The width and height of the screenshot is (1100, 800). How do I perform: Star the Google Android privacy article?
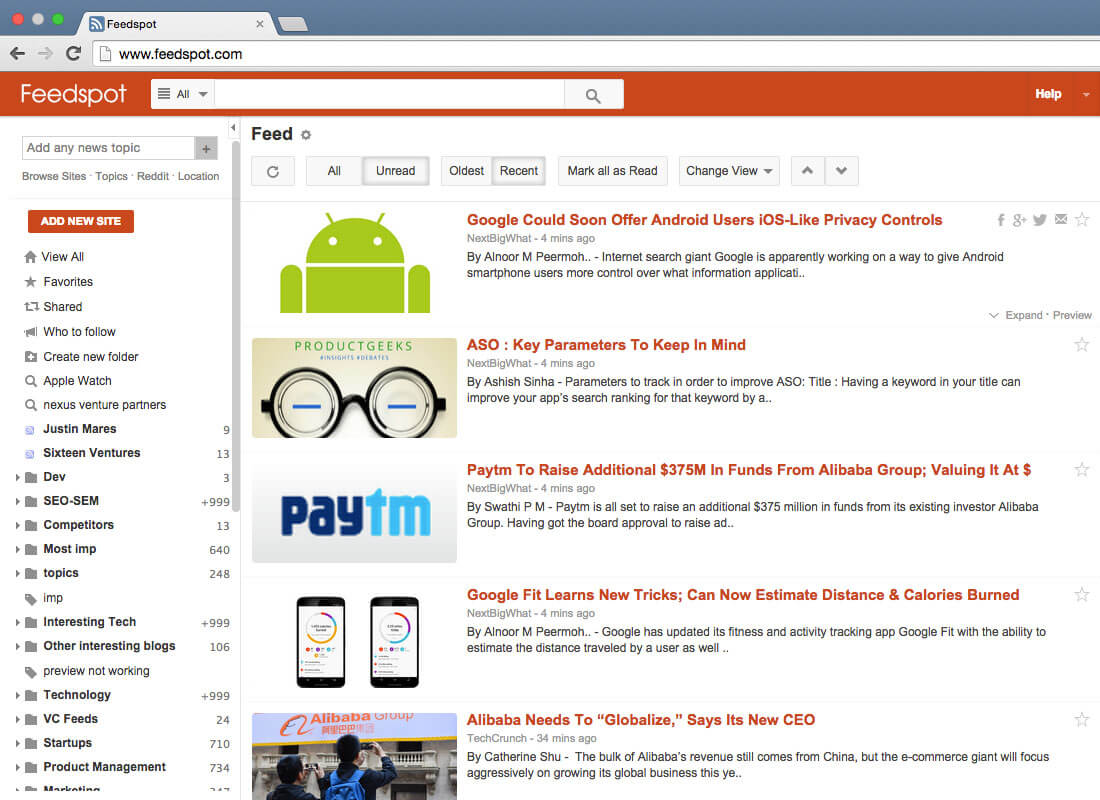tap(1082, 220)
